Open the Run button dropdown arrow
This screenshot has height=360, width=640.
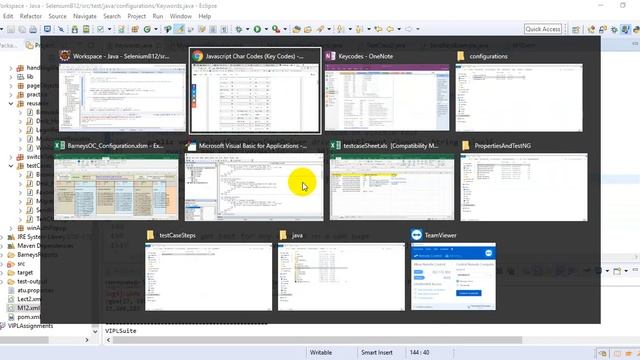tap(266, 29)
